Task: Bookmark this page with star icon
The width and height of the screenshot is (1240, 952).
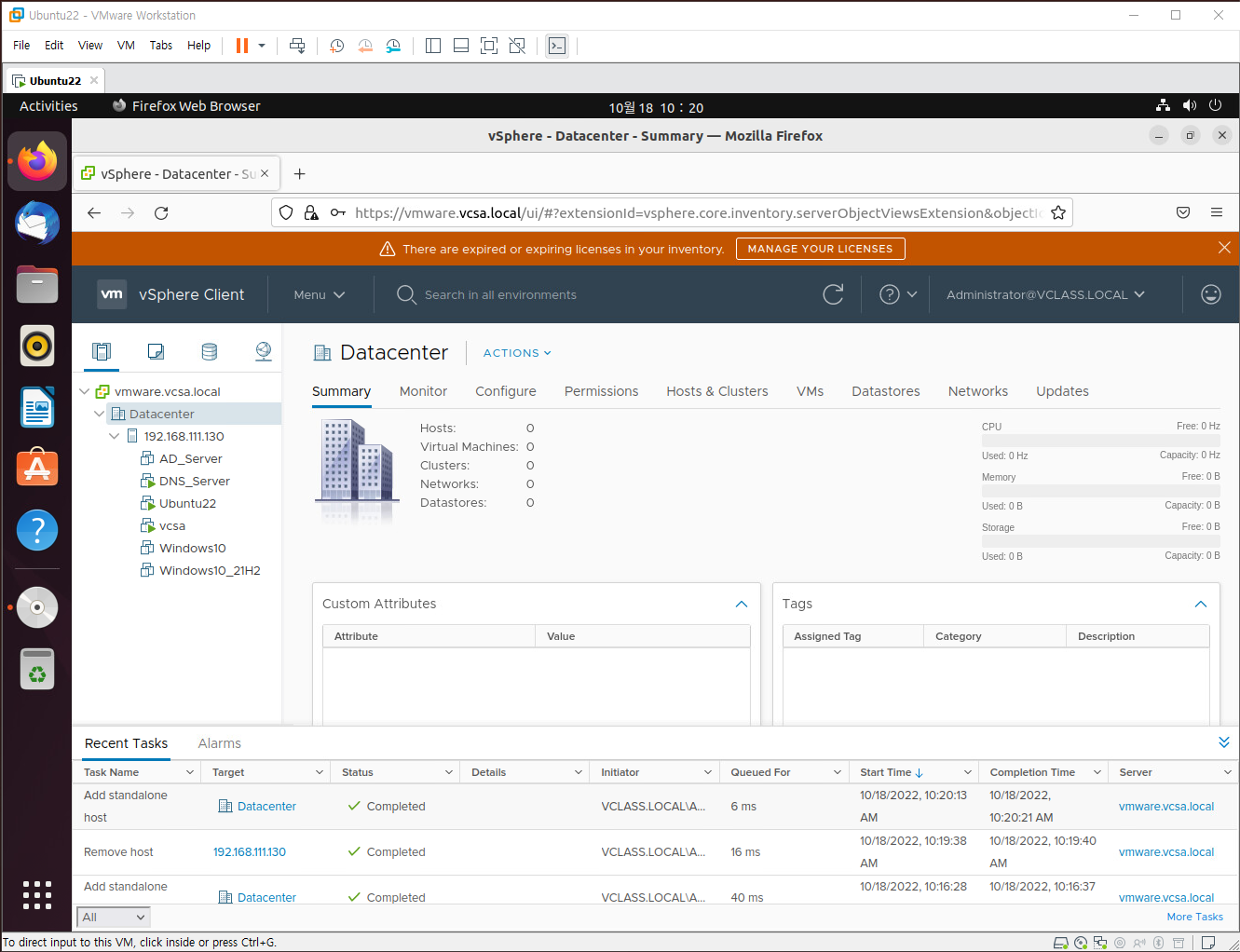Action: [x=1058, y=212]
